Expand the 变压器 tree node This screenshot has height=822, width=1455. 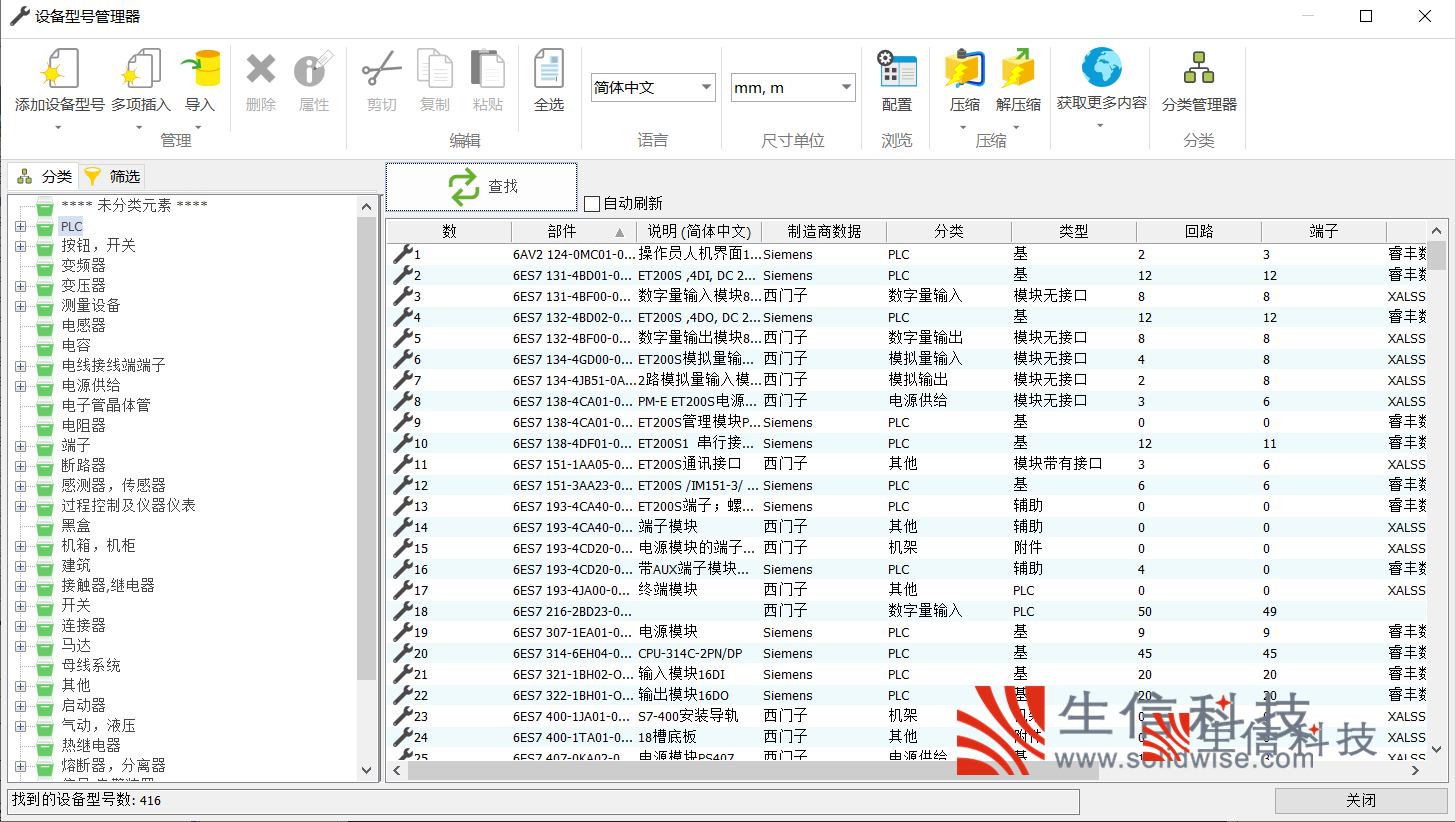coord(20,286)
